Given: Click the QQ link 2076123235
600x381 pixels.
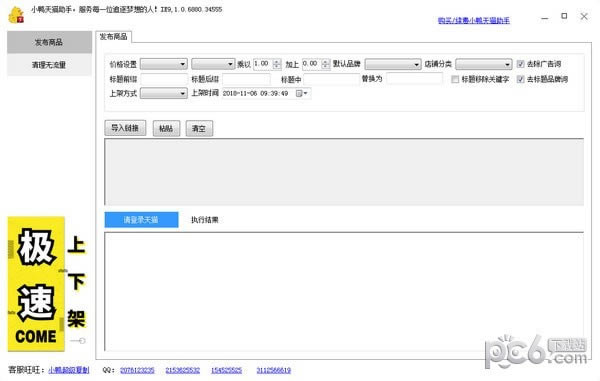Looking at the screenshot, I should click(137, 370).
